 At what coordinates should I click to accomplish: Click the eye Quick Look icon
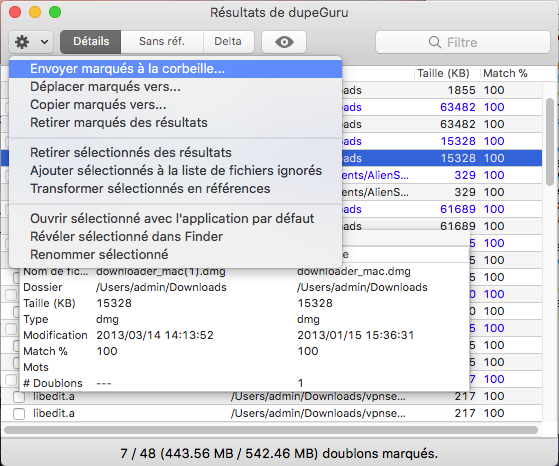(284, 42)
